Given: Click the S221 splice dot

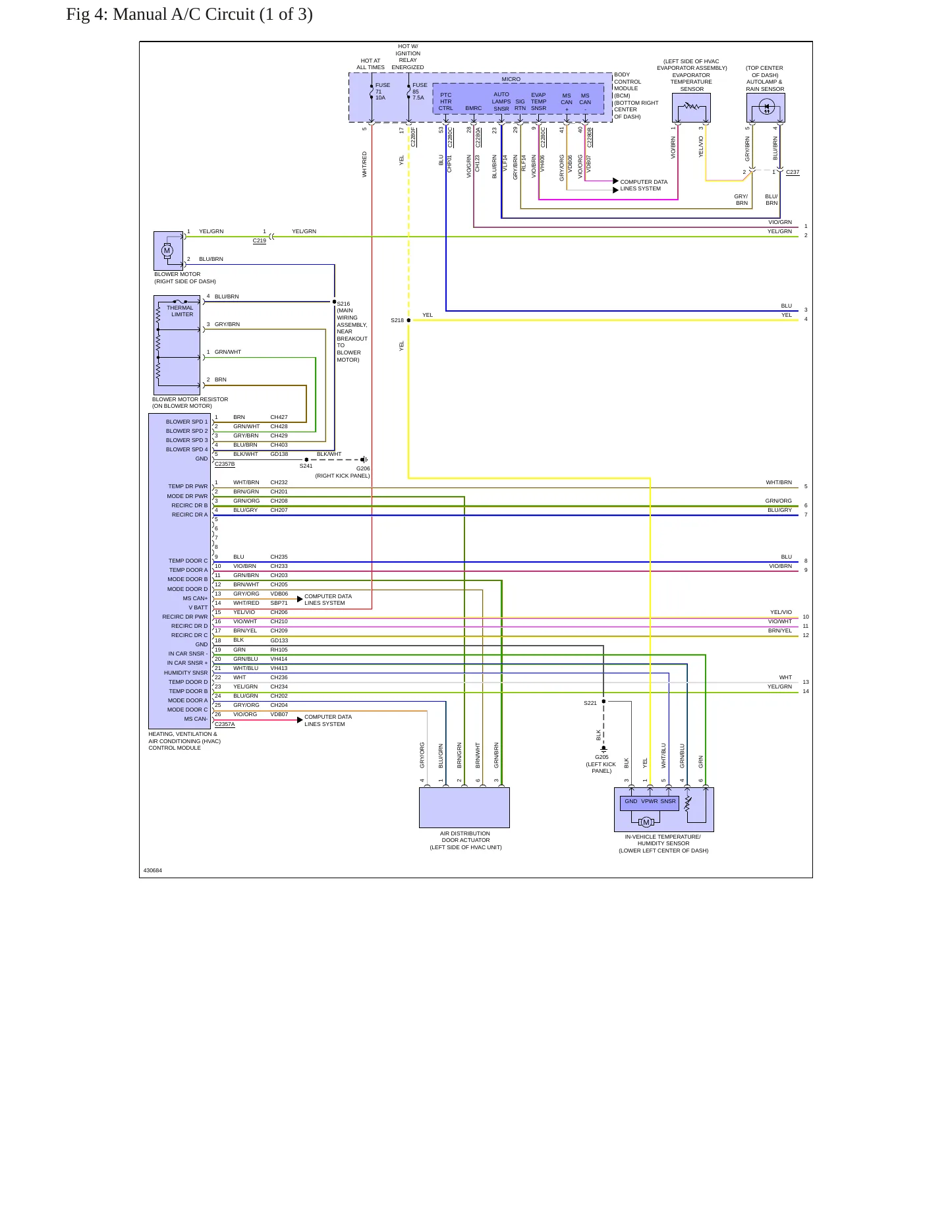Looking at the screenshot, I should point(603,702).
